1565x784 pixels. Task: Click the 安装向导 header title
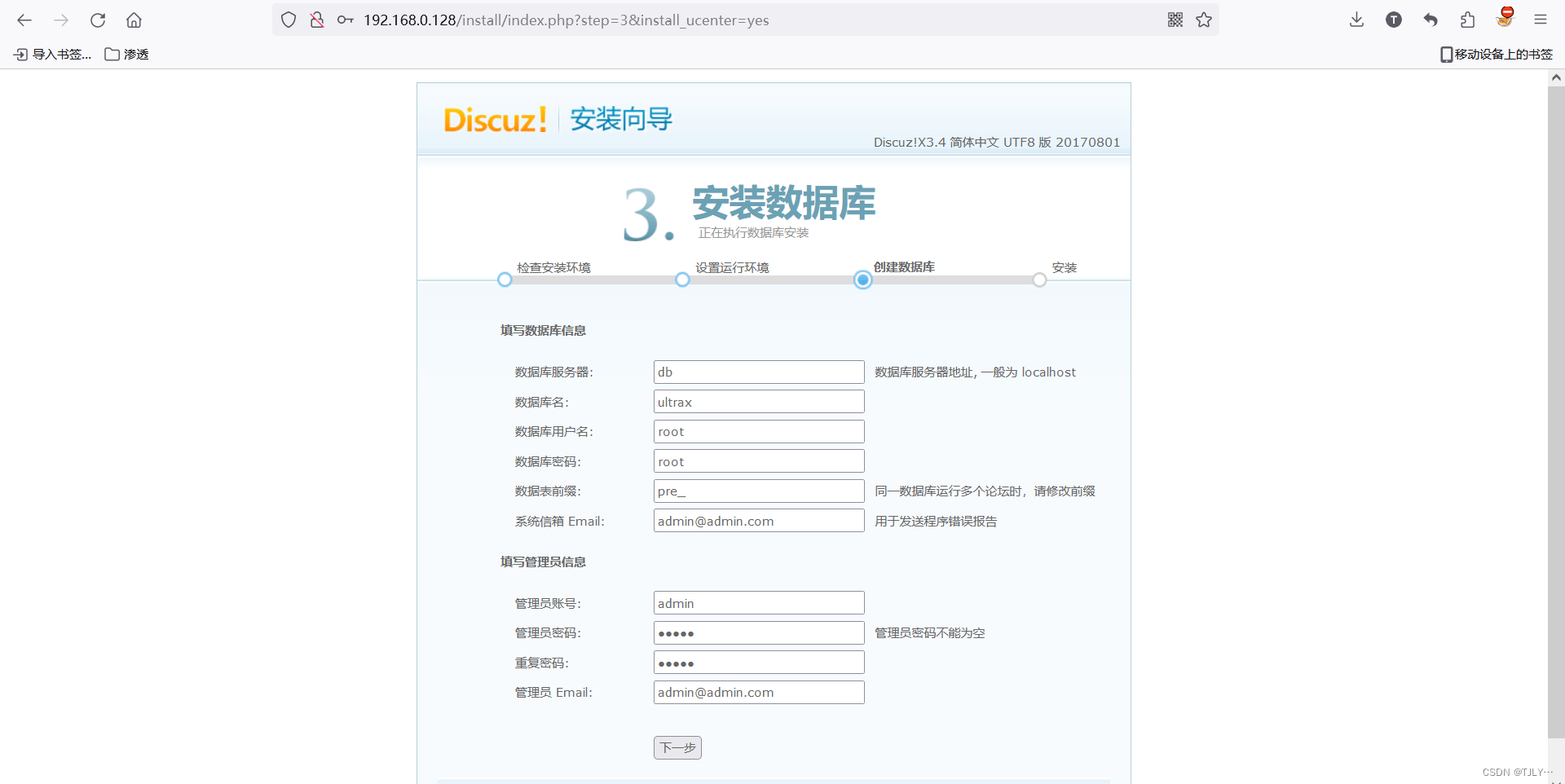point(621,119)
